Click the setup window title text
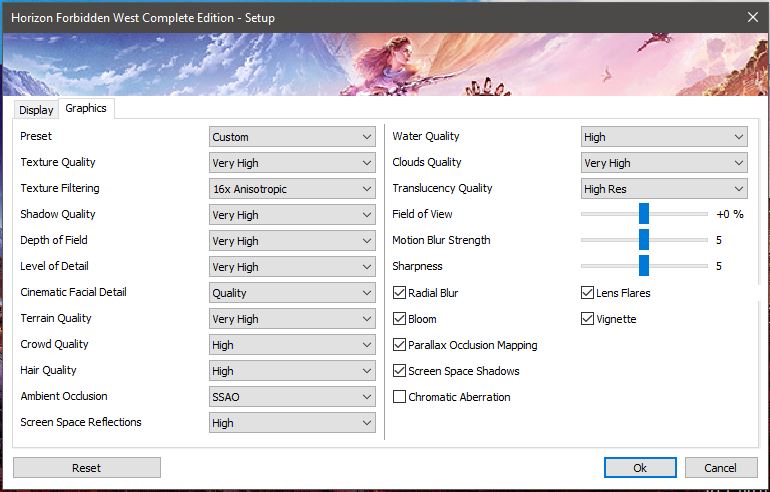The image size is (770, 492). pos(143,18)
